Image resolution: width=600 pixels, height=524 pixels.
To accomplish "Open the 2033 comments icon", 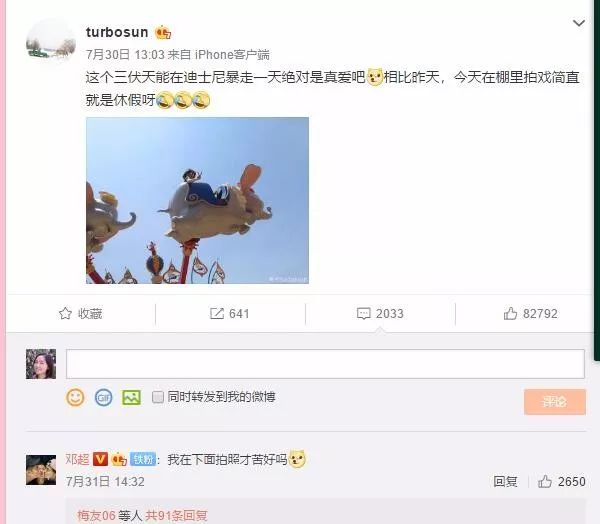I will [380, 313].
